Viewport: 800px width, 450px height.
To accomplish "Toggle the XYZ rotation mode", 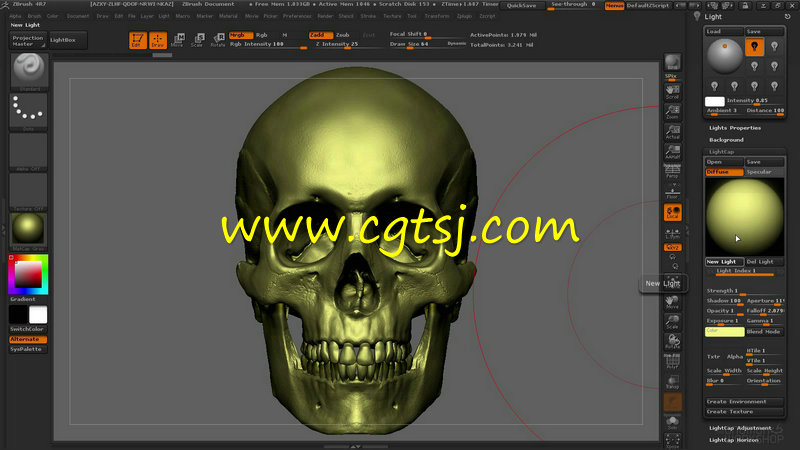I will coord(672,247).
